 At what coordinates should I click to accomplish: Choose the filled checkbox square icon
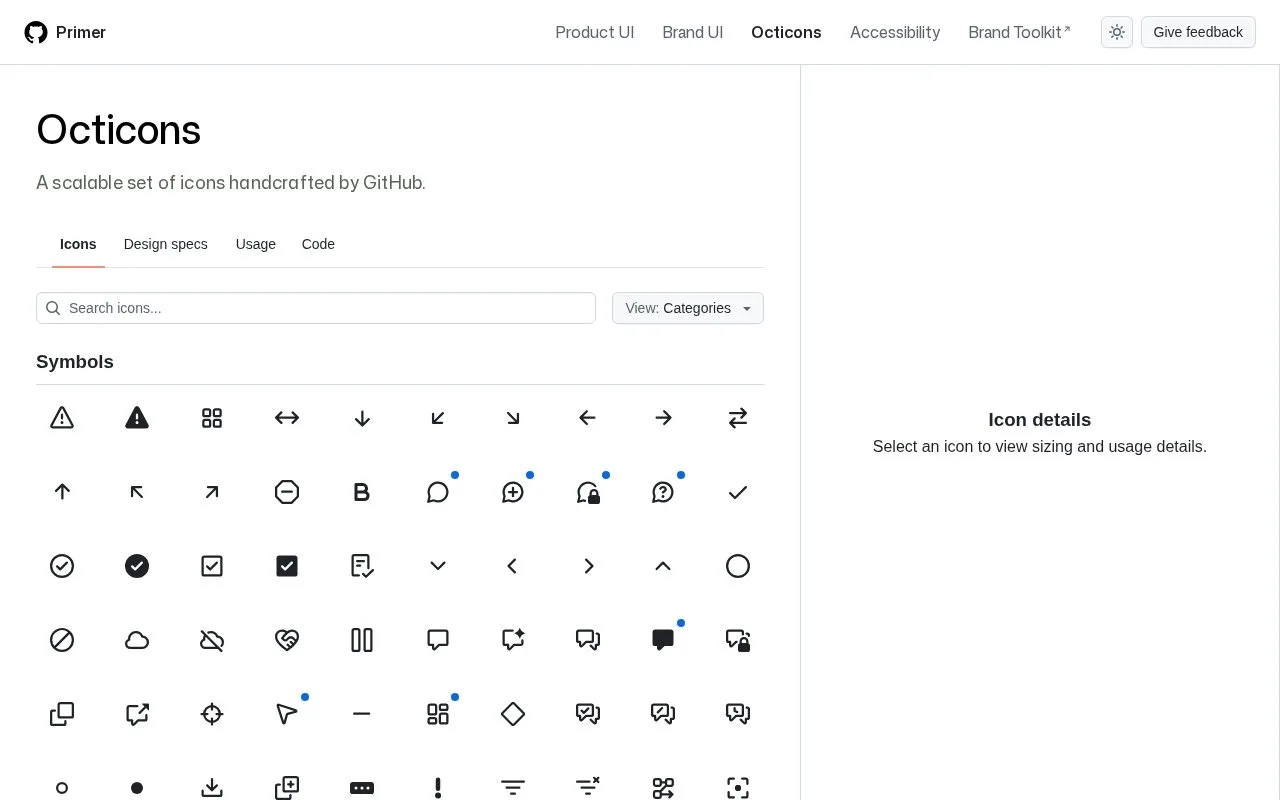tap(287, 566)
